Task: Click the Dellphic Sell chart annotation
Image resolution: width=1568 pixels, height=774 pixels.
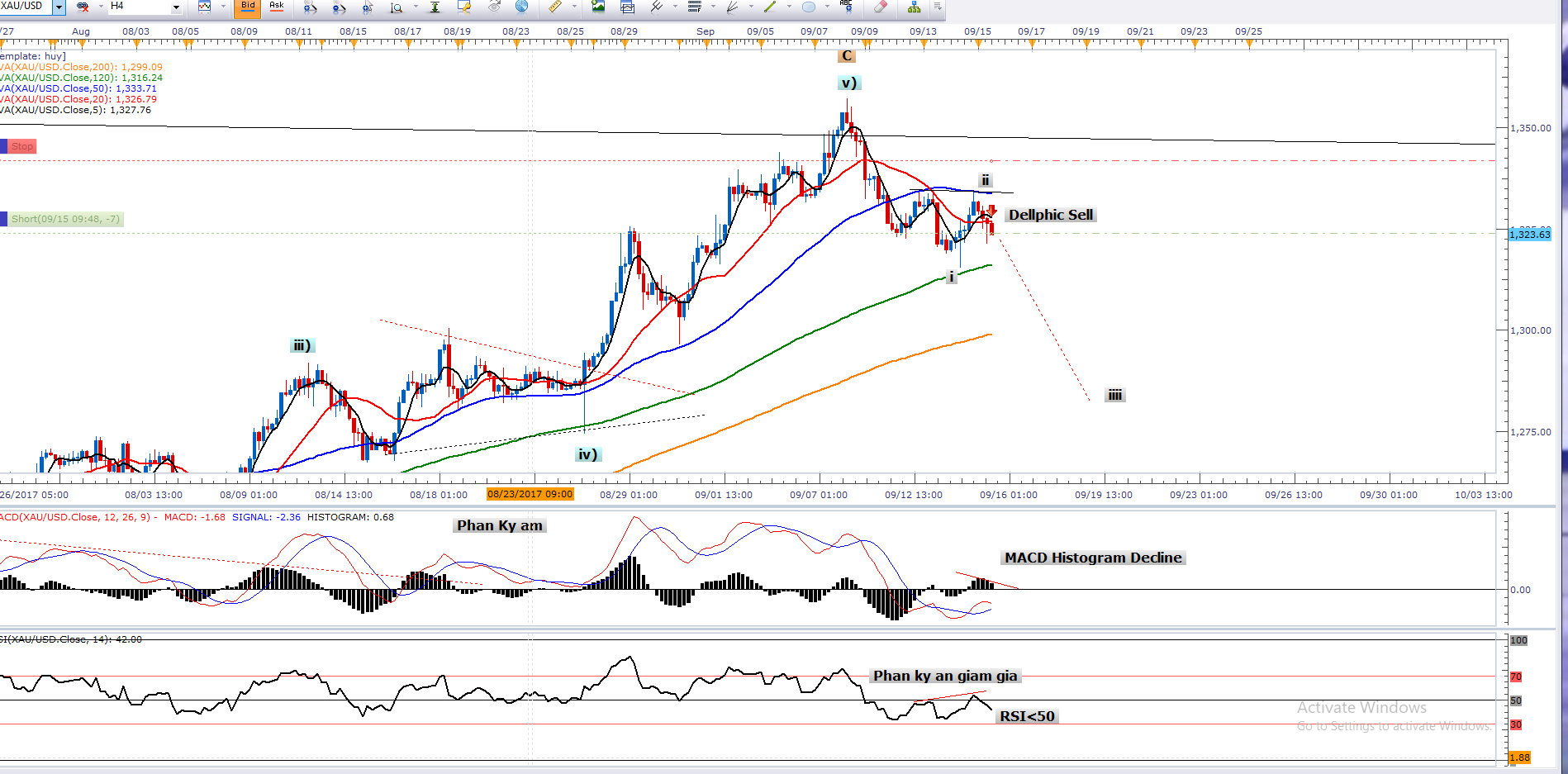Action: (1050, 215)
